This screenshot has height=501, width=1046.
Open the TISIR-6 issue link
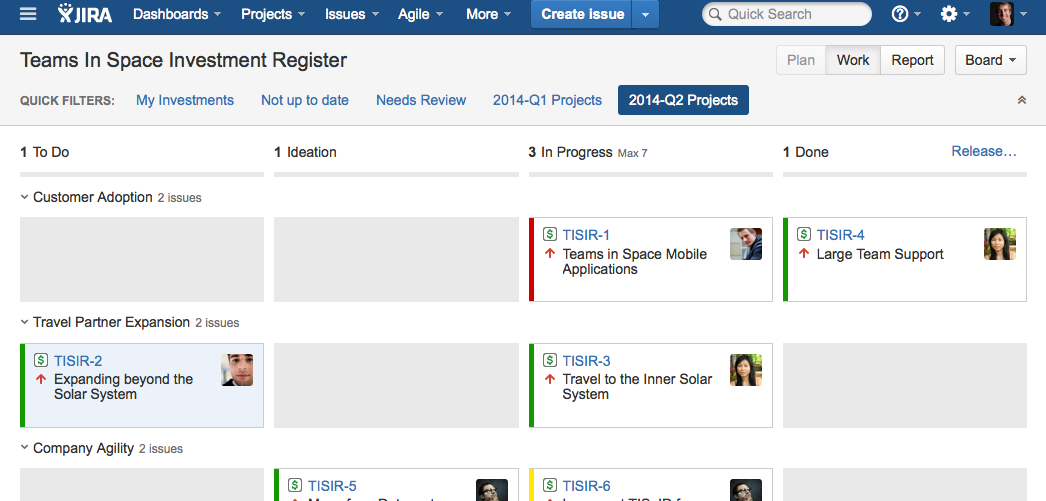[586, 486]
